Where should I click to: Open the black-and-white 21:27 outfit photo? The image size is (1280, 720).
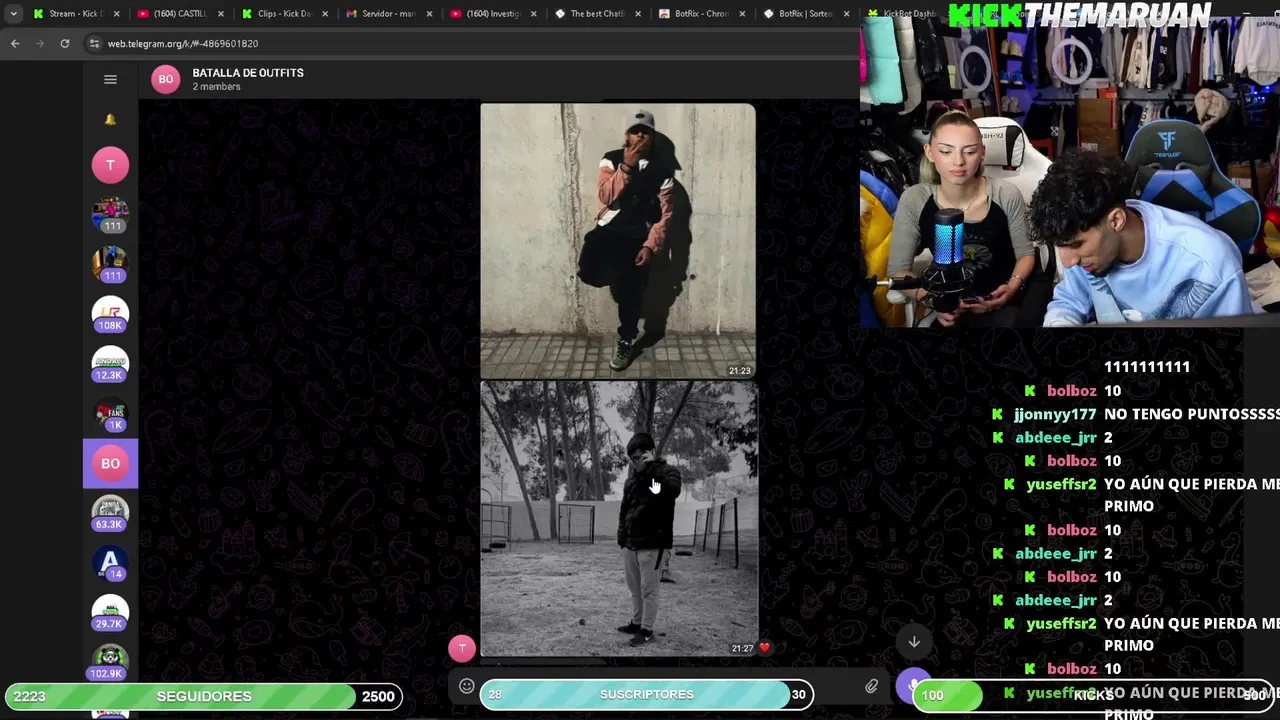click(618, 519)
